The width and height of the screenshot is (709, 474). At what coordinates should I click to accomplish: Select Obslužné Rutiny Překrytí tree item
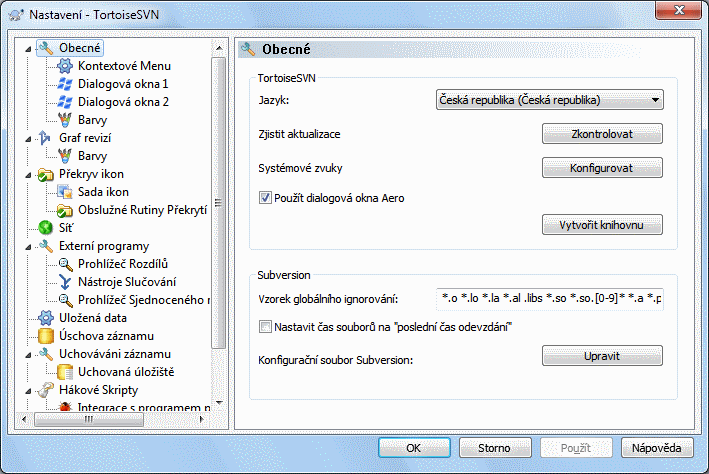[x=142, y=210]
